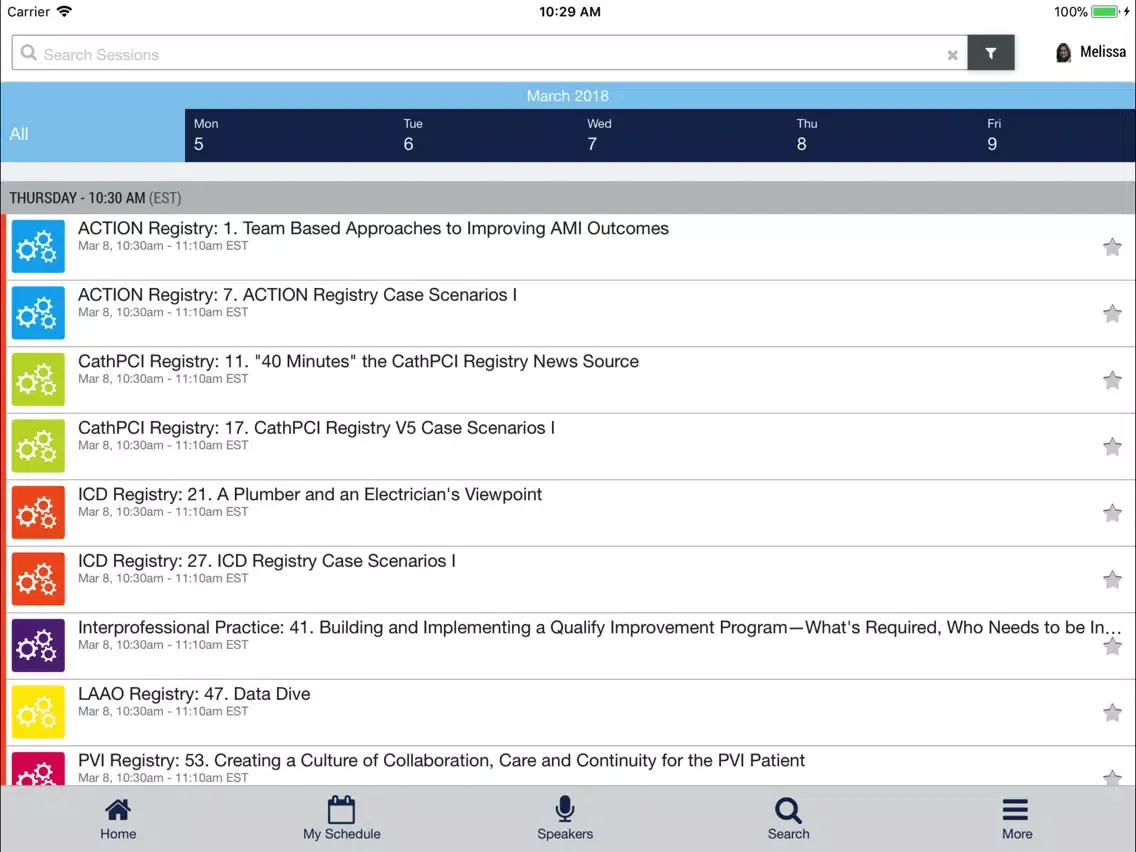Viewport: 1136px width, 852px height.
Task: Open Melissa's profile avatar
Action: pos(1064,52)
